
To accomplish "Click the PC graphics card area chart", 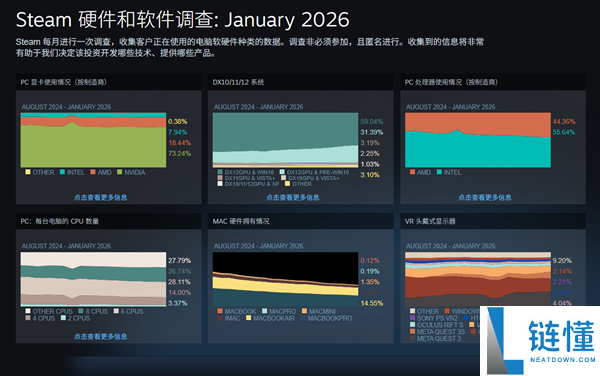I will coord(93,140).
